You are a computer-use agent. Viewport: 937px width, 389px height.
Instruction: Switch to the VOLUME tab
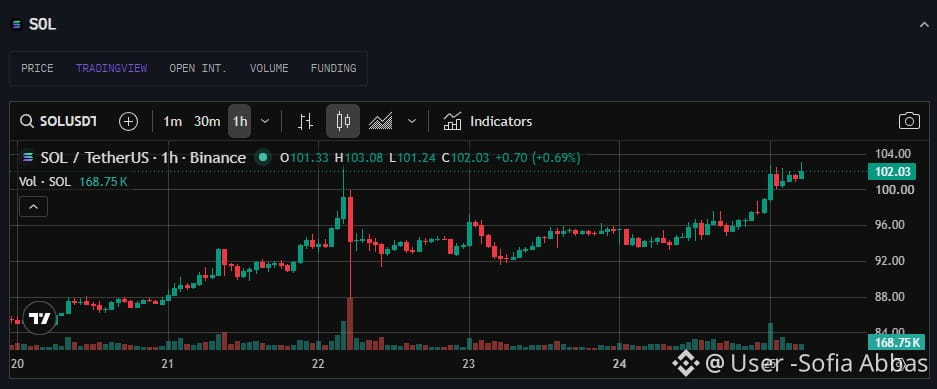click(269, 68)
